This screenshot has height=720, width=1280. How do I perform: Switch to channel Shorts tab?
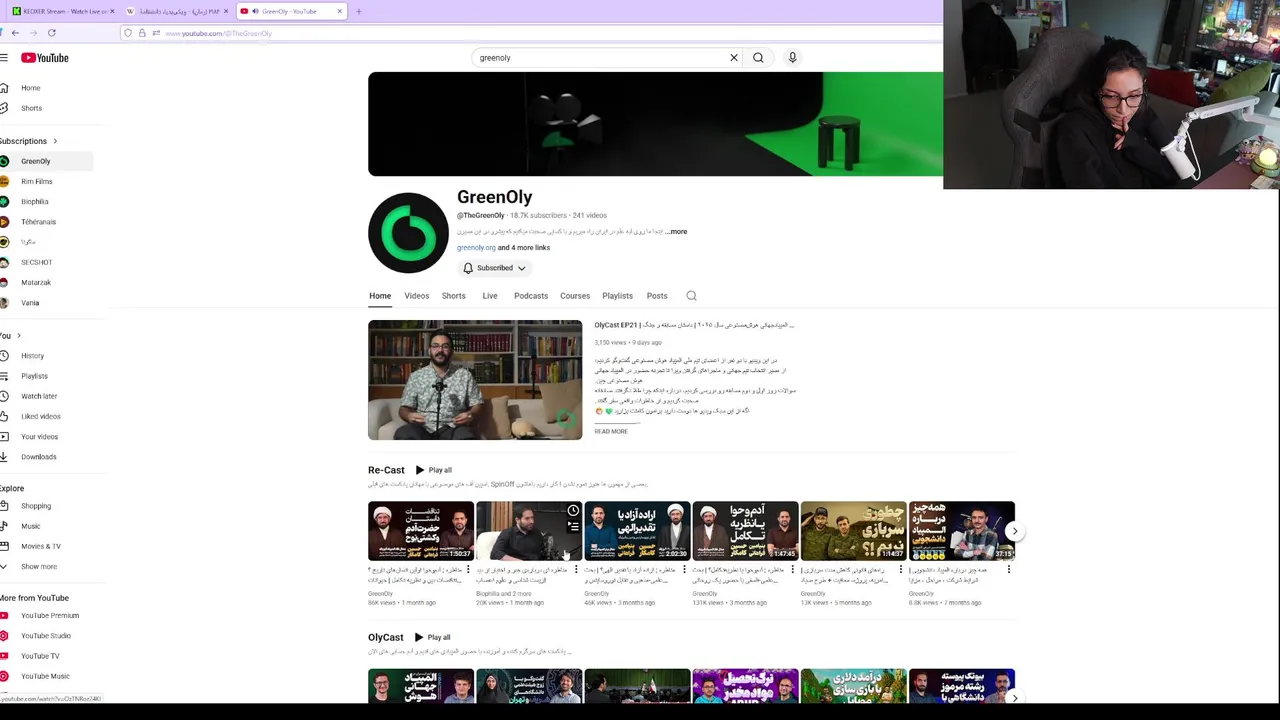454,296
